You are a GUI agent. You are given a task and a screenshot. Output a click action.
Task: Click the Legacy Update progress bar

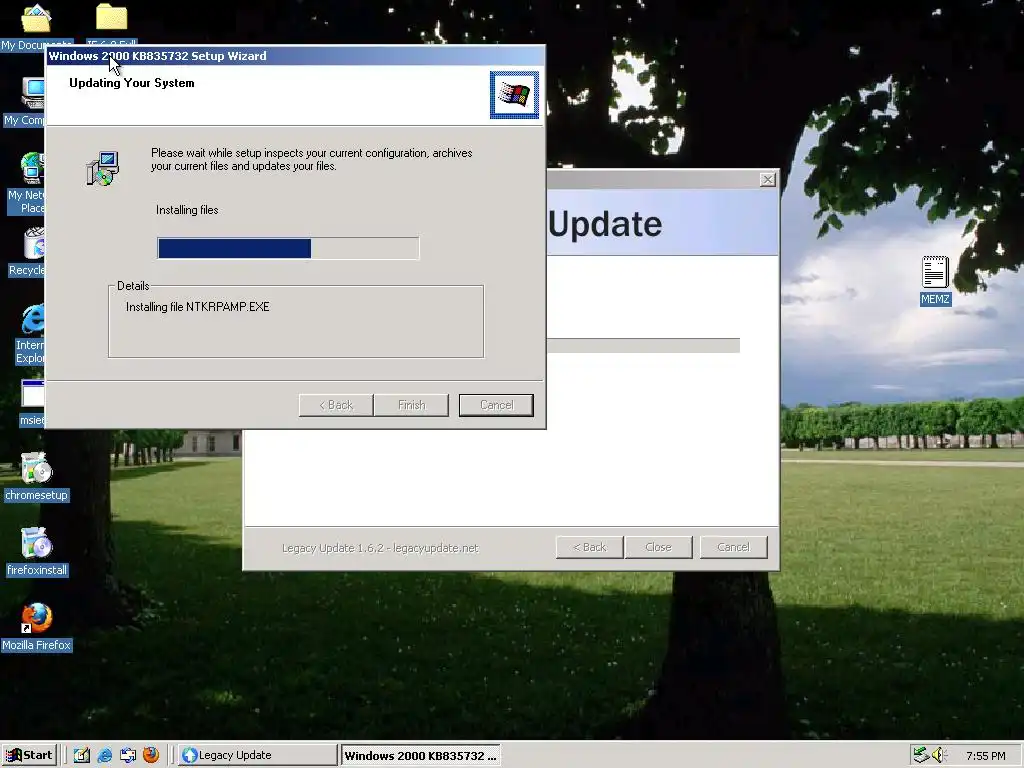click(x=643, y=345)
